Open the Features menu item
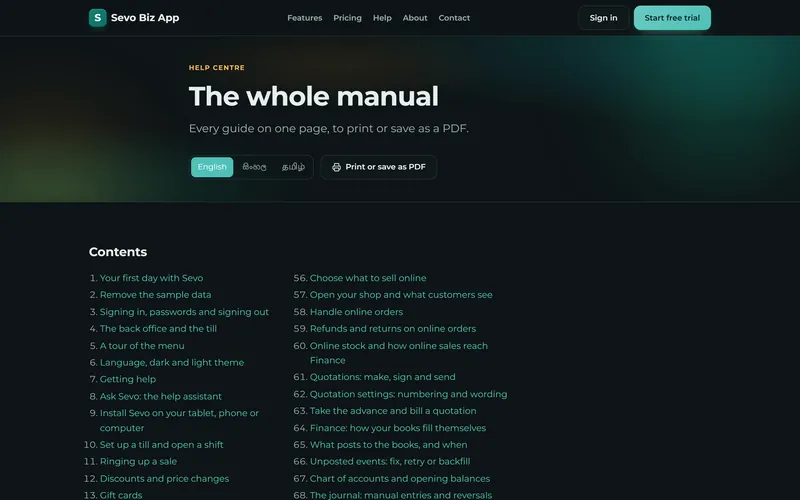Screen dimensions: 800x500 [x=305, y=18]
